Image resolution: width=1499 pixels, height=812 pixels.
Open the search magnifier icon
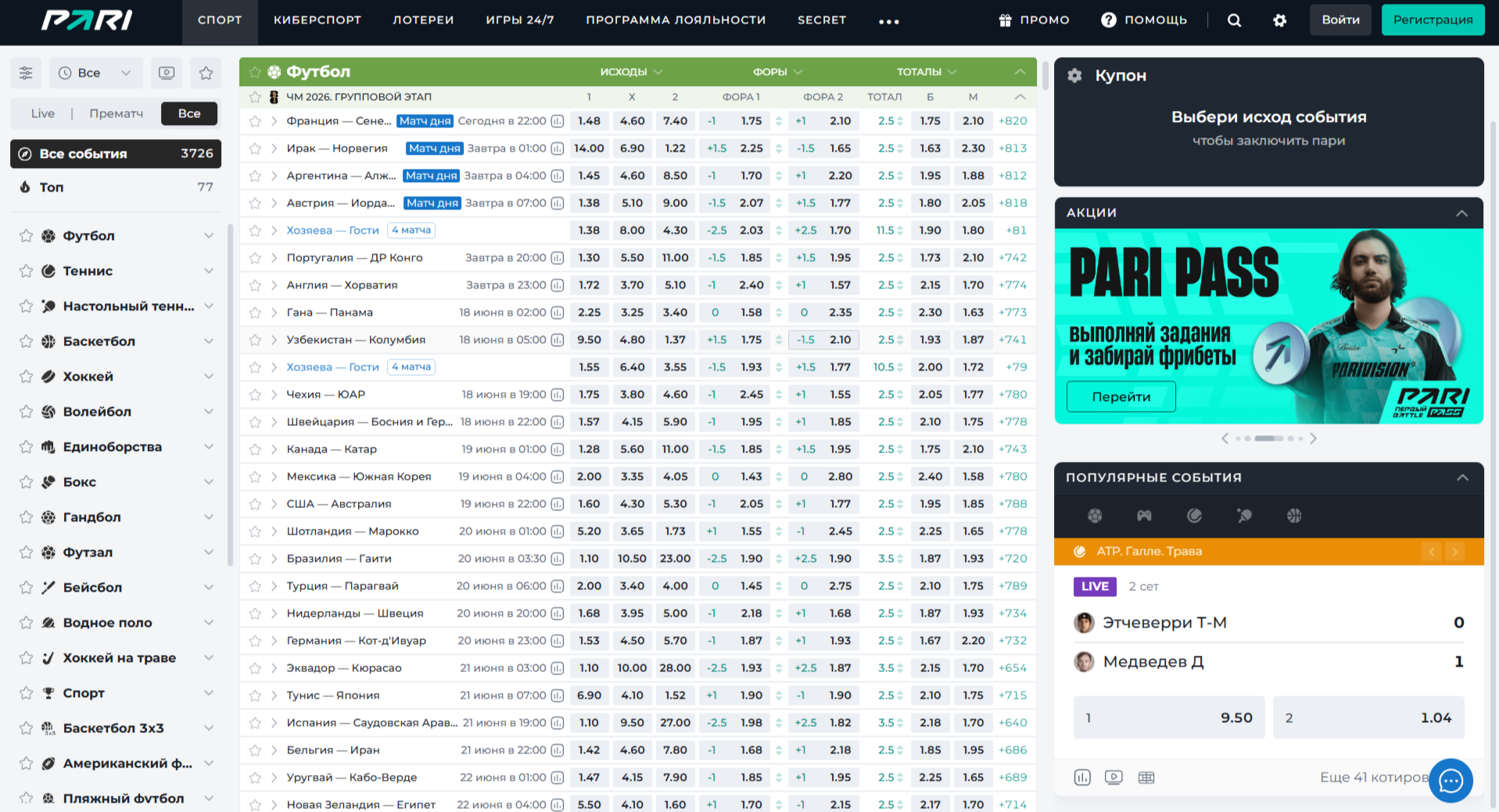tap(1234, 20)
